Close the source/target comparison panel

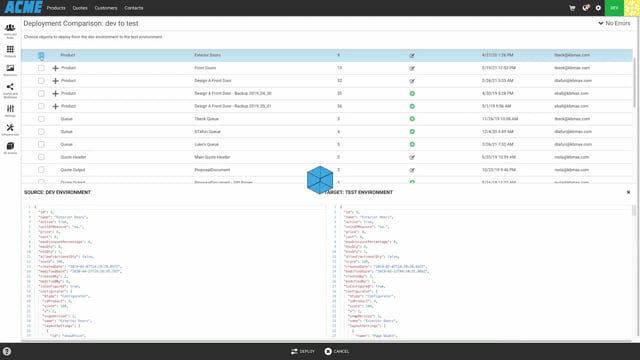tap(628, 192)
